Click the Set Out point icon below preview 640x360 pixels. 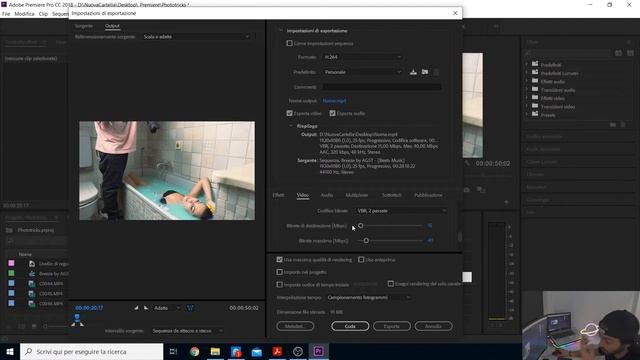click(x=146, y=308)
